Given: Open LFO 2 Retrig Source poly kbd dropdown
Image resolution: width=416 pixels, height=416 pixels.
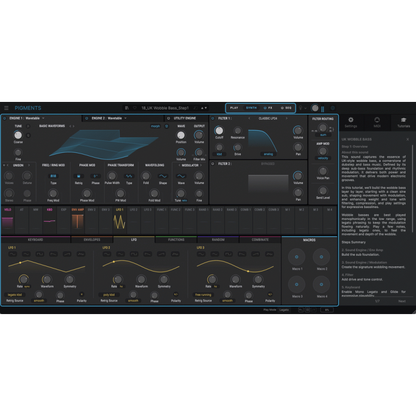Looking at the screenshot, I should coord(109,295).
